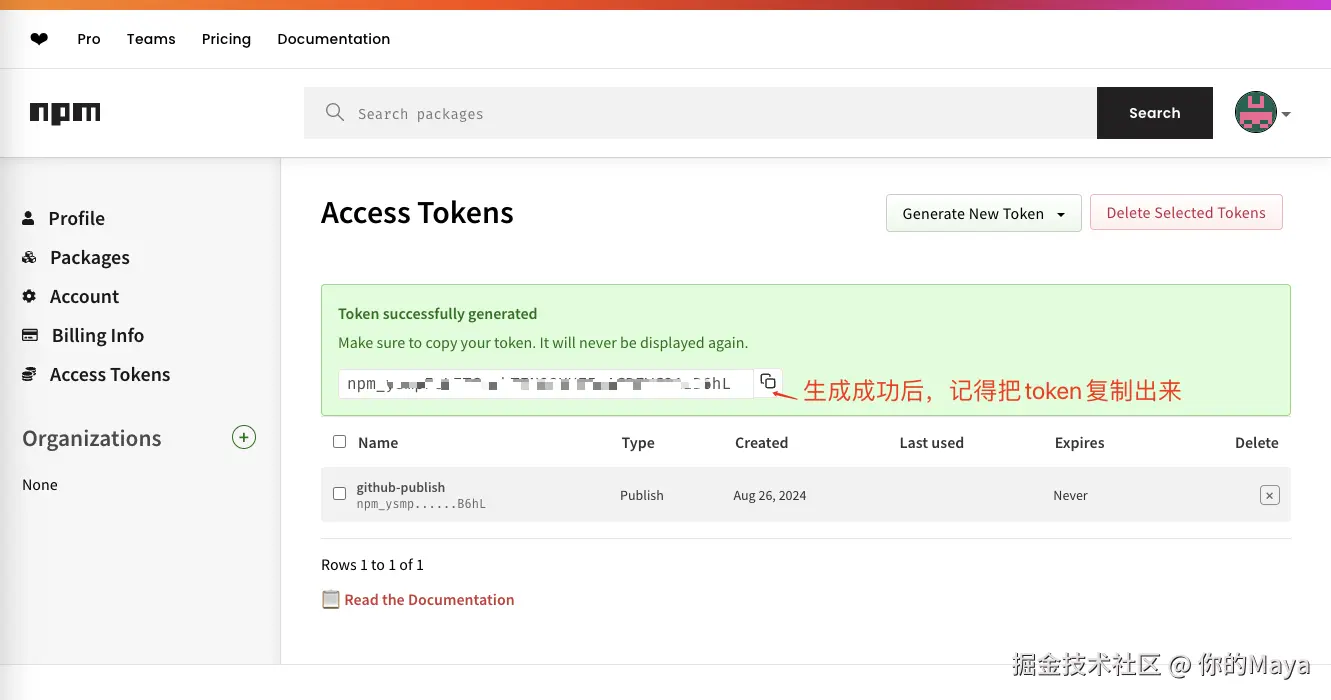Open Account settings via the gear icon

tap(28, 296)
